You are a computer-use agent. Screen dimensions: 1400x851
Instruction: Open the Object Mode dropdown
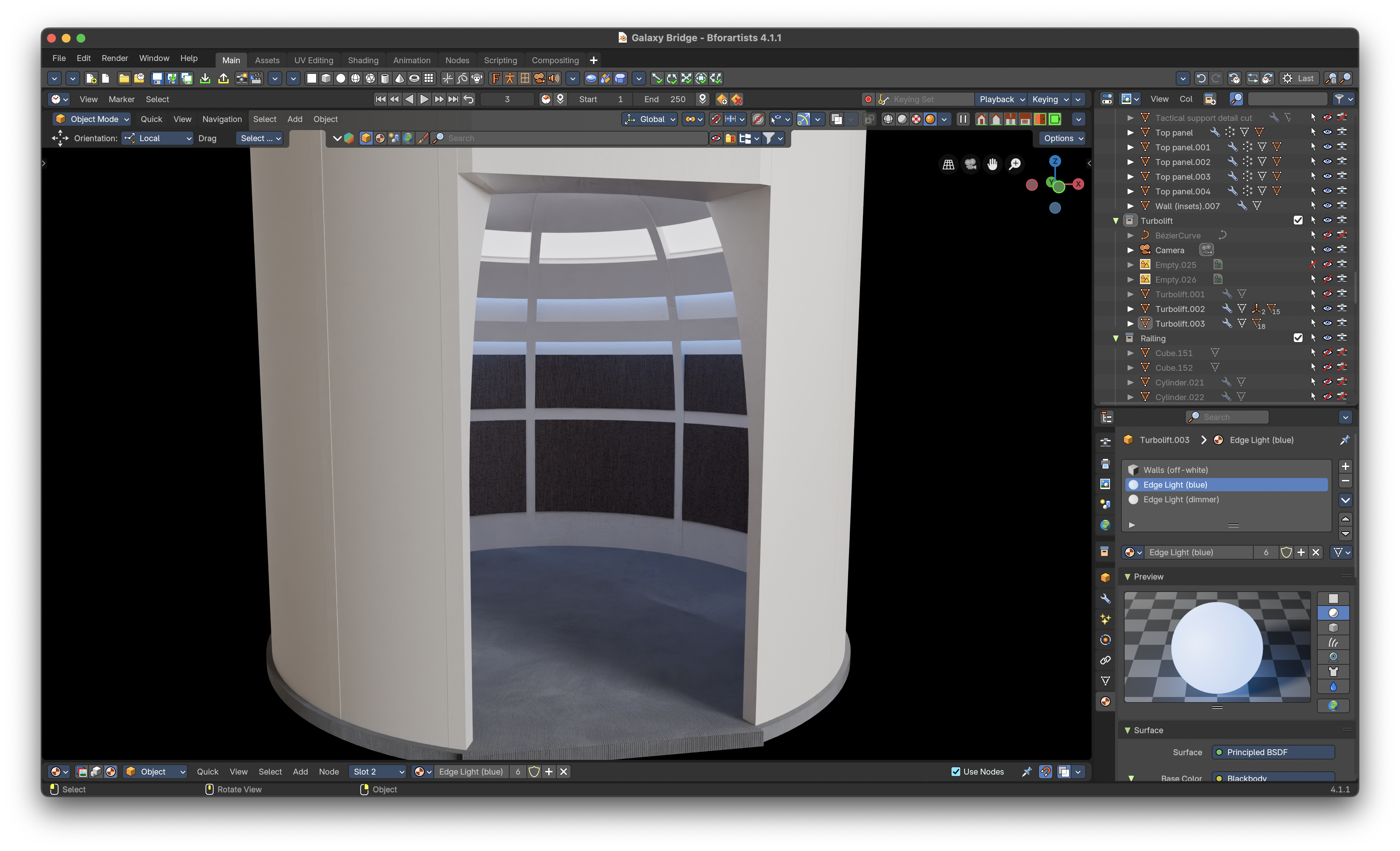92,119
